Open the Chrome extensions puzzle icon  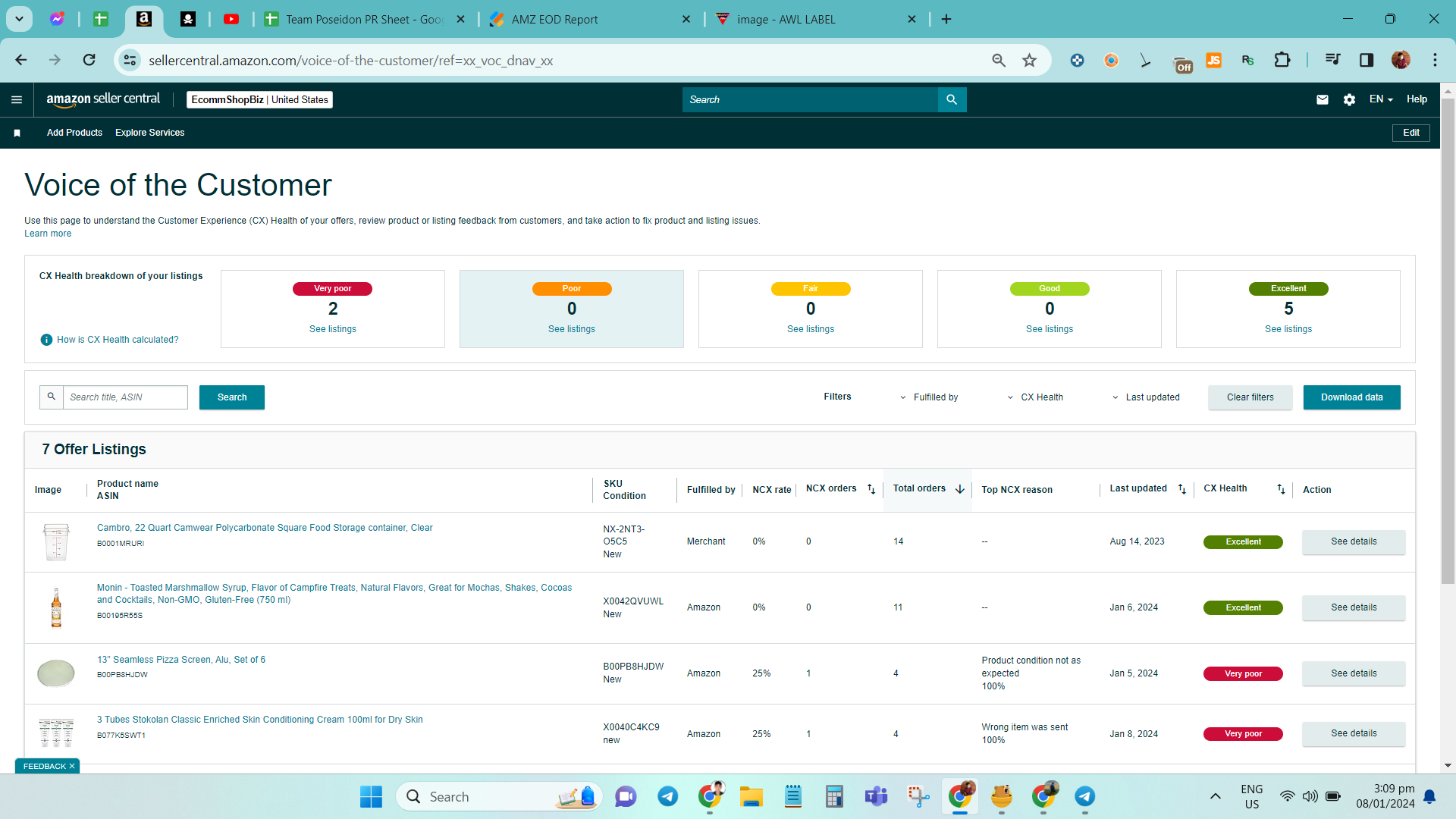click(x=1282, y=60)
